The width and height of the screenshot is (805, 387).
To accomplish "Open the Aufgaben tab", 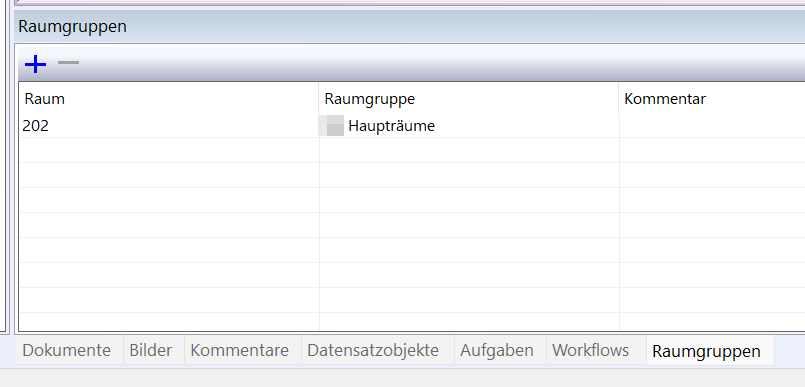I will pos(496,351).
